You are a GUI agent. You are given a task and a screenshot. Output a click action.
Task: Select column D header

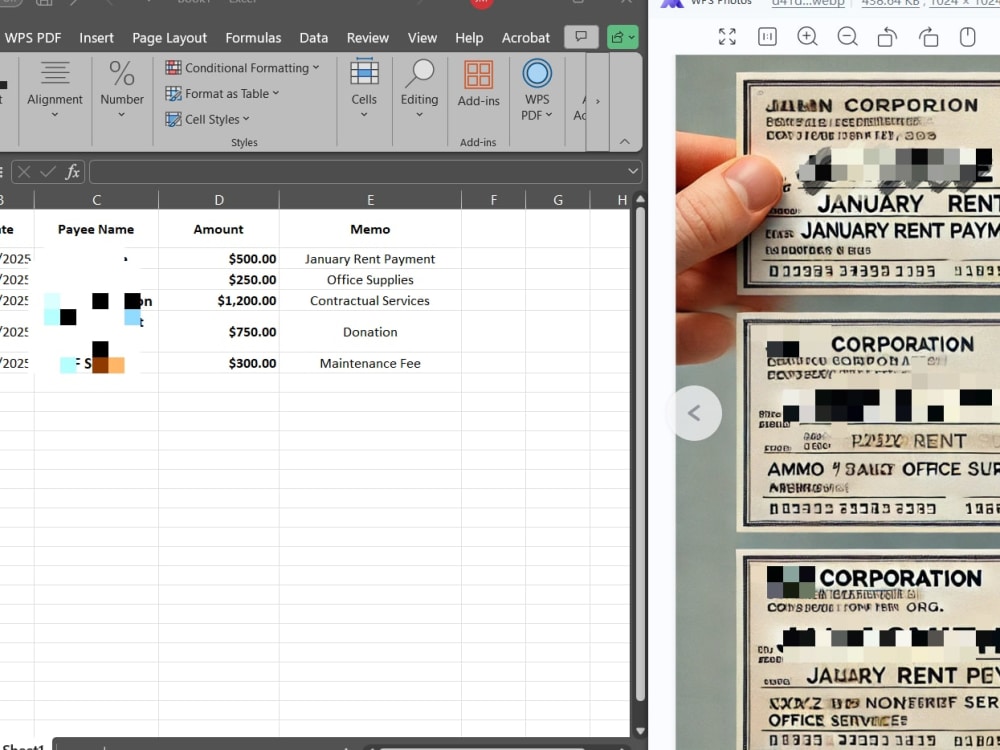[219, 200]
